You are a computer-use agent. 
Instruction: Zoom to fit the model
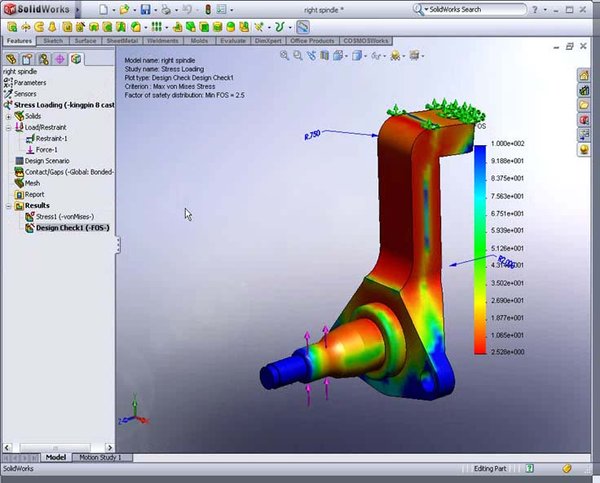[284, 56]
